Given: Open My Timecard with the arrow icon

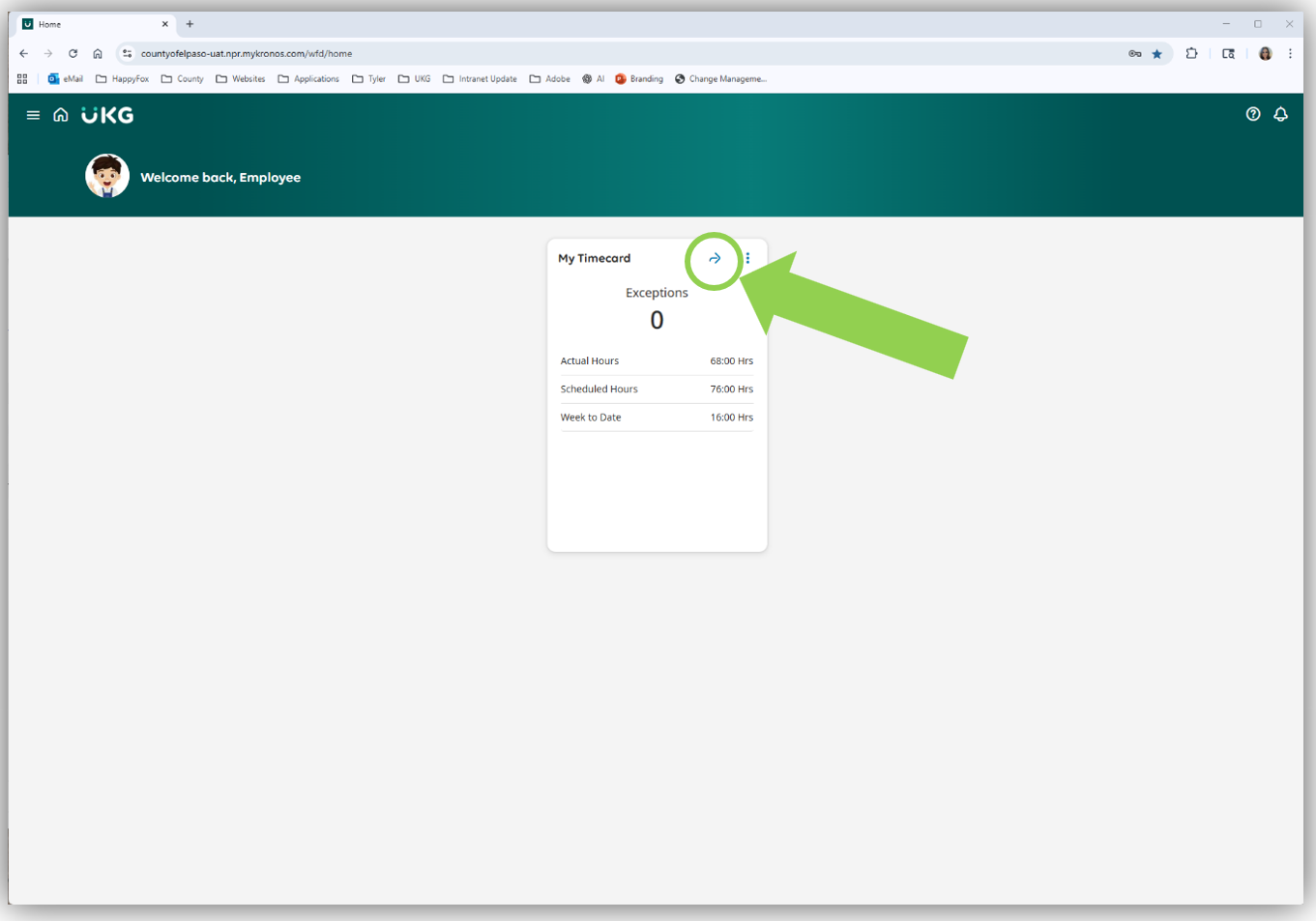Looking at the screenshot, I should tap(715, 258).
